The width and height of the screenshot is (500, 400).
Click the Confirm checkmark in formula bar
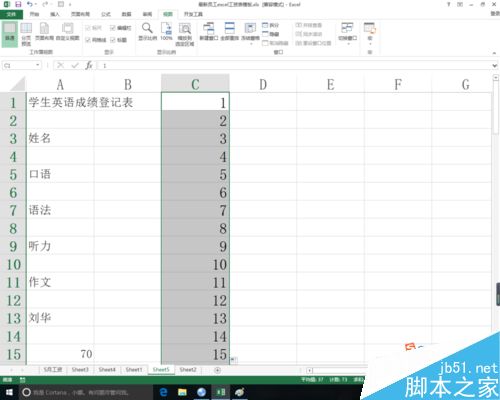(75, 65)
